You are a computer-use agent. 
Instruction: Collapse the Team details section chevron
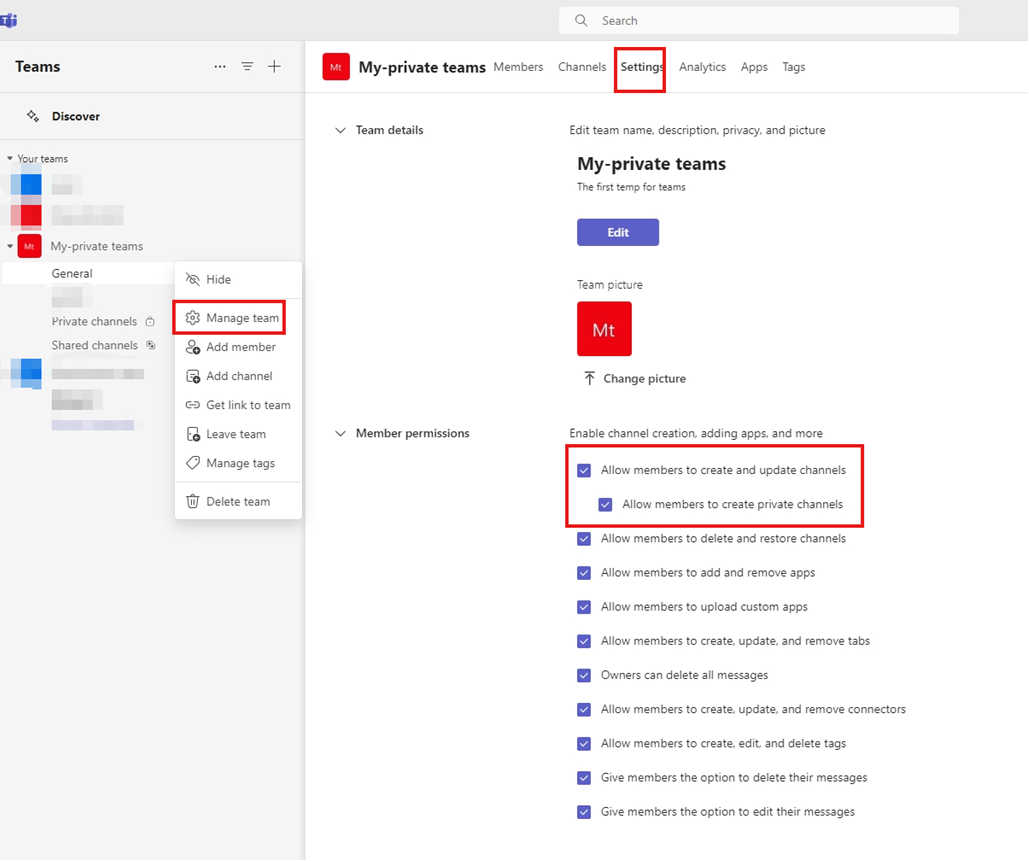[341, 130]
